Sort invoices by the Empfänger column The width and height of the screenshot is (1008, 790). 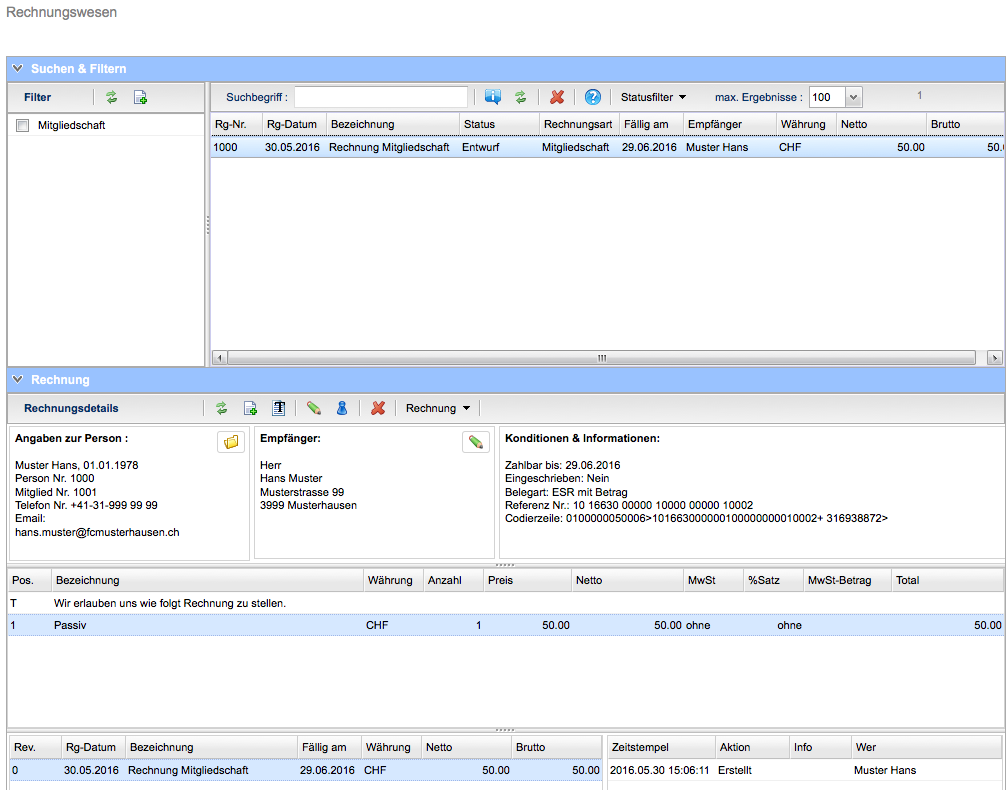(730, 124)
